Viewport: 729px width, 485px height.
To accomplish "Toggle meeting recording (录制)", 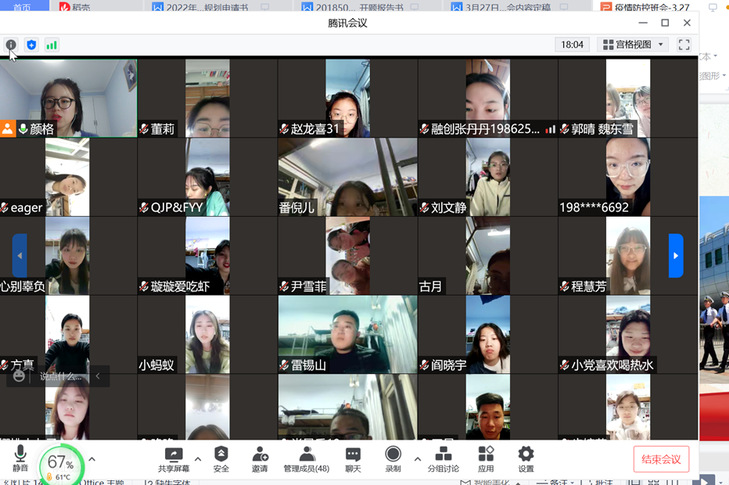I will 393,458.
